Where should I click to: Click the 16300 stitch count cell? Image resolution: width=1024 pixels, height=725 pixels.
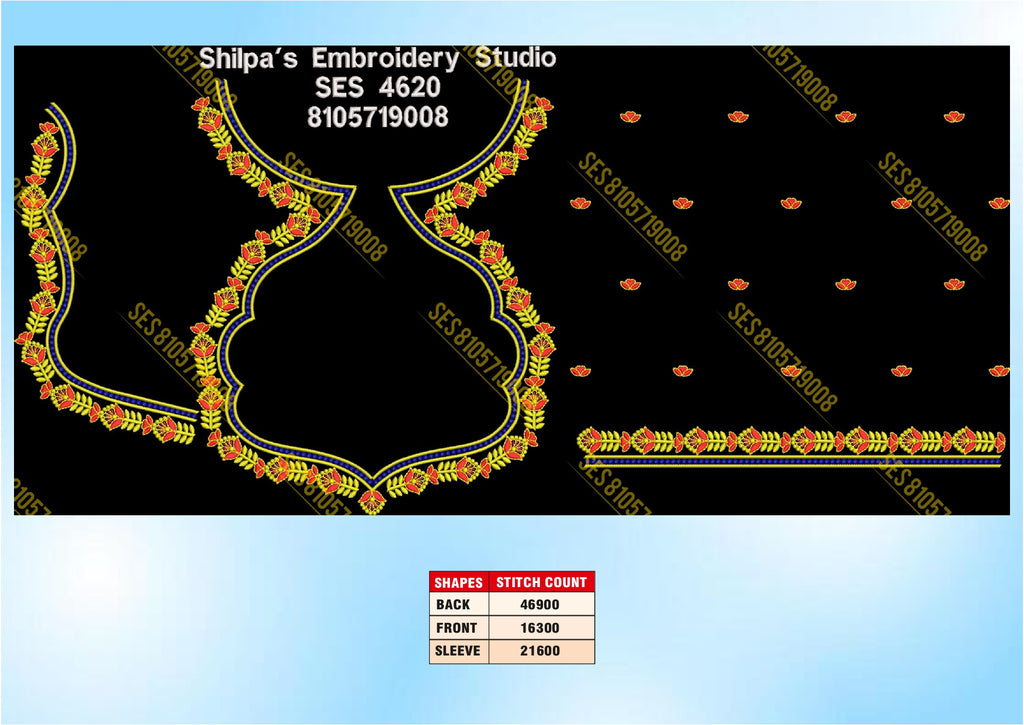pos(541,628)
